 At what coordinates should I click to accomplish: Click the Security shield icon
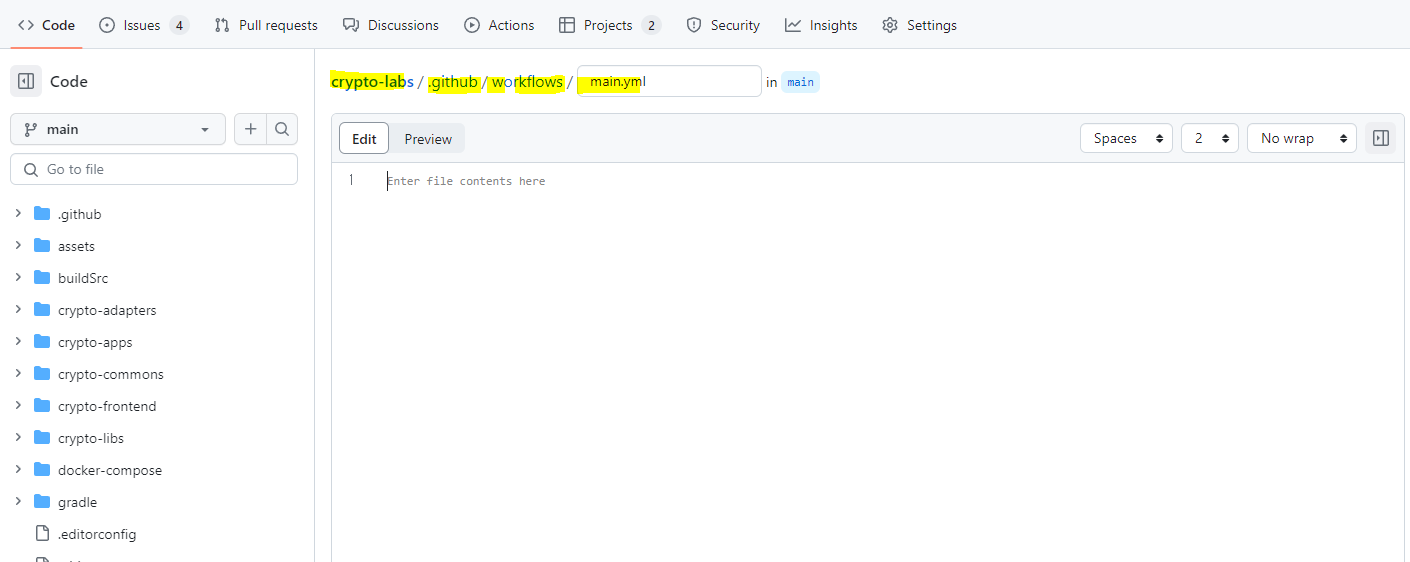click(x=694, y=25)
